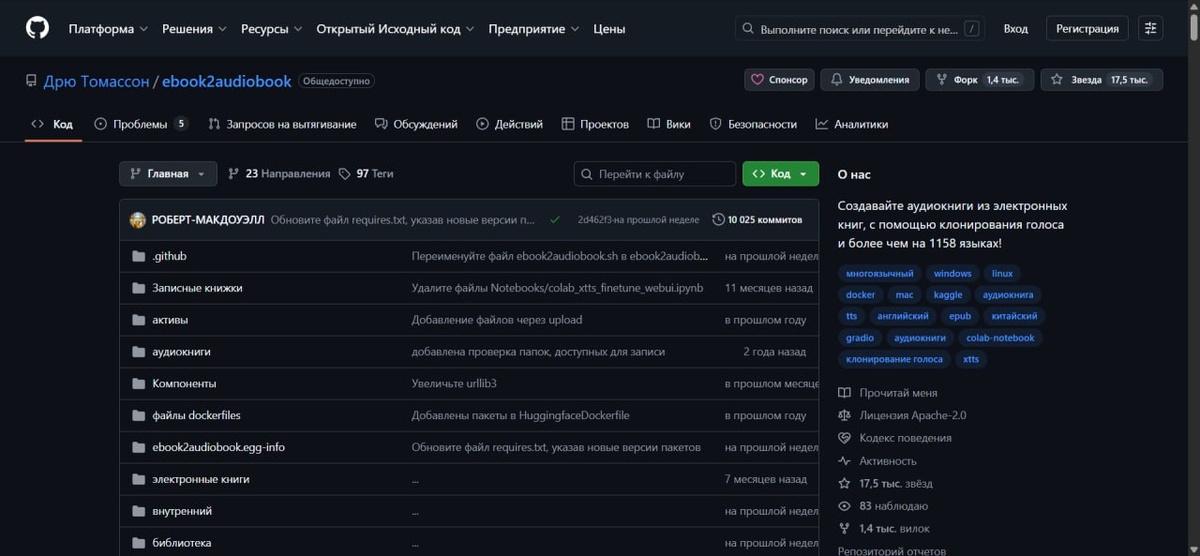Image resolution: width=1200 pixels, height=556 pixels.
Task: Open the Вики tab
Action: [x=669, y=124]
